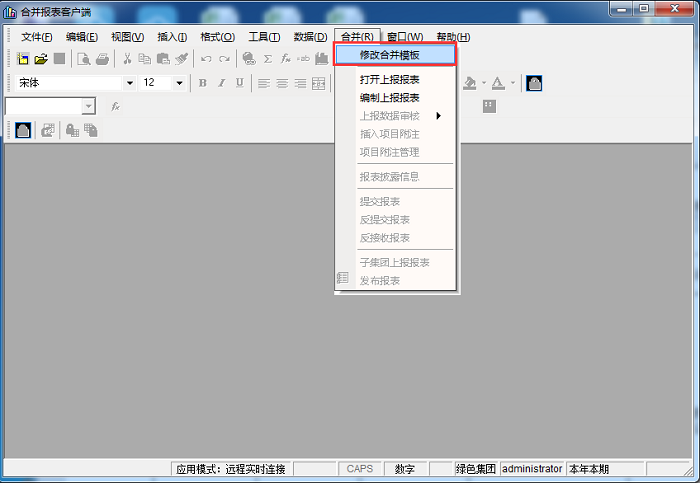Click the Paste clipboard icon
This screenshot has width=700, height=483.
coord(163,58)
